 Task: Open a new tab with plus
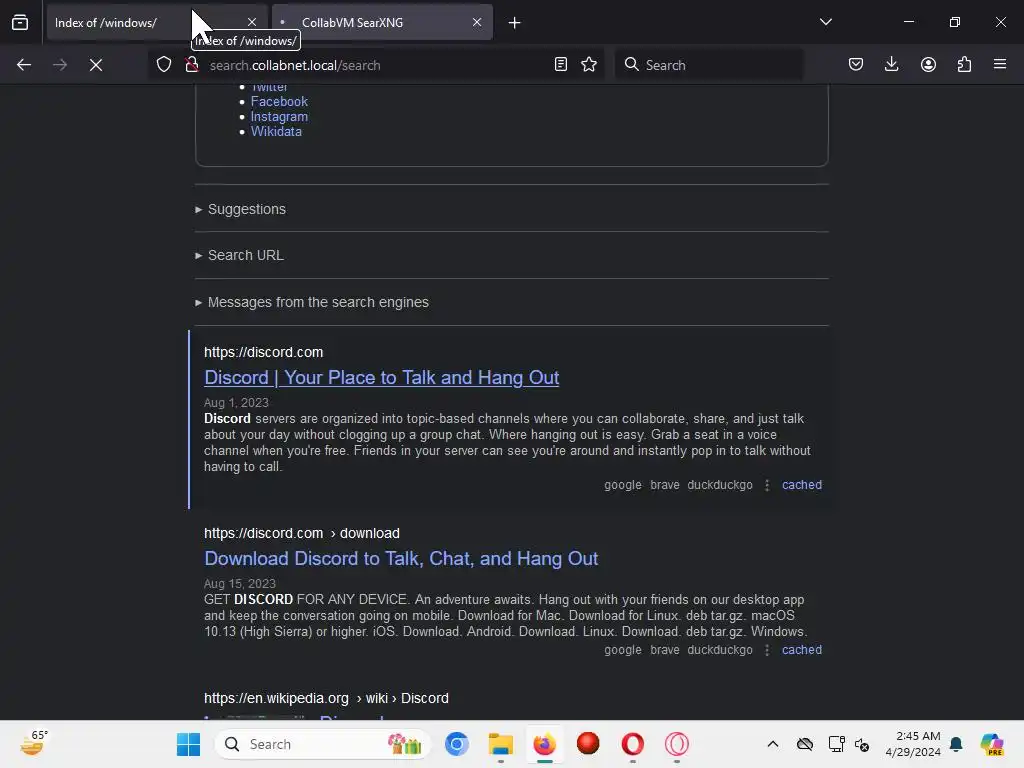515,23
